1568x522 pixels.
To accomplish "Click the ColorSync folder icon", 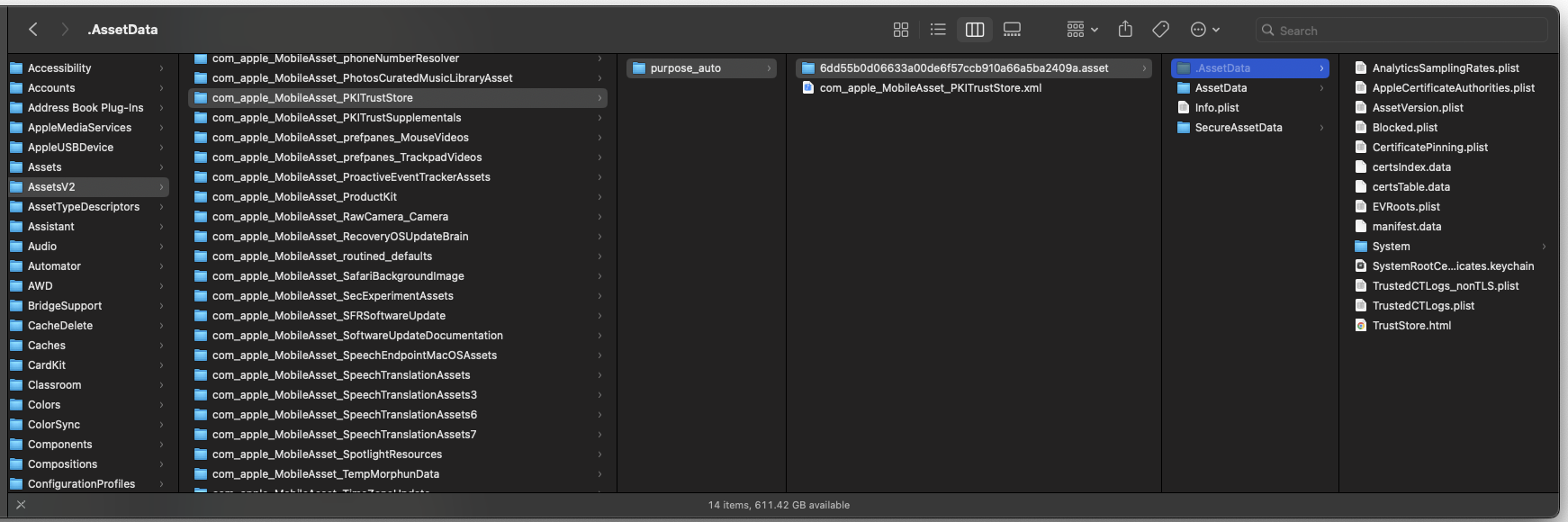I will click(16, 425).
